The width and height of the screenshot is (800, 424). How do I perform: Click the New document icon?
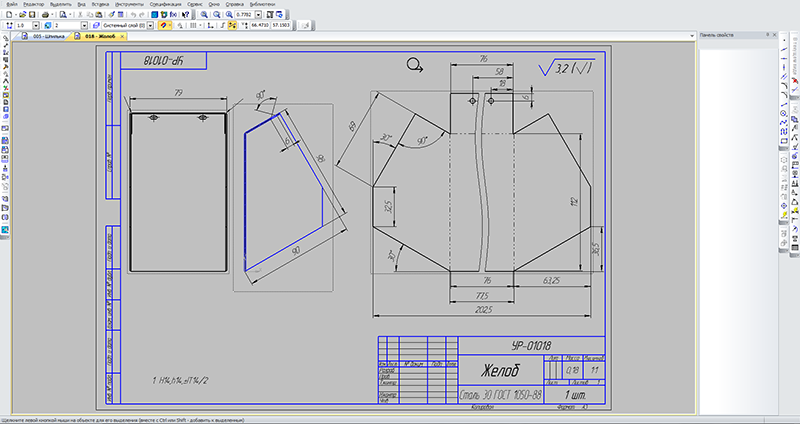(x=7, y=15)
